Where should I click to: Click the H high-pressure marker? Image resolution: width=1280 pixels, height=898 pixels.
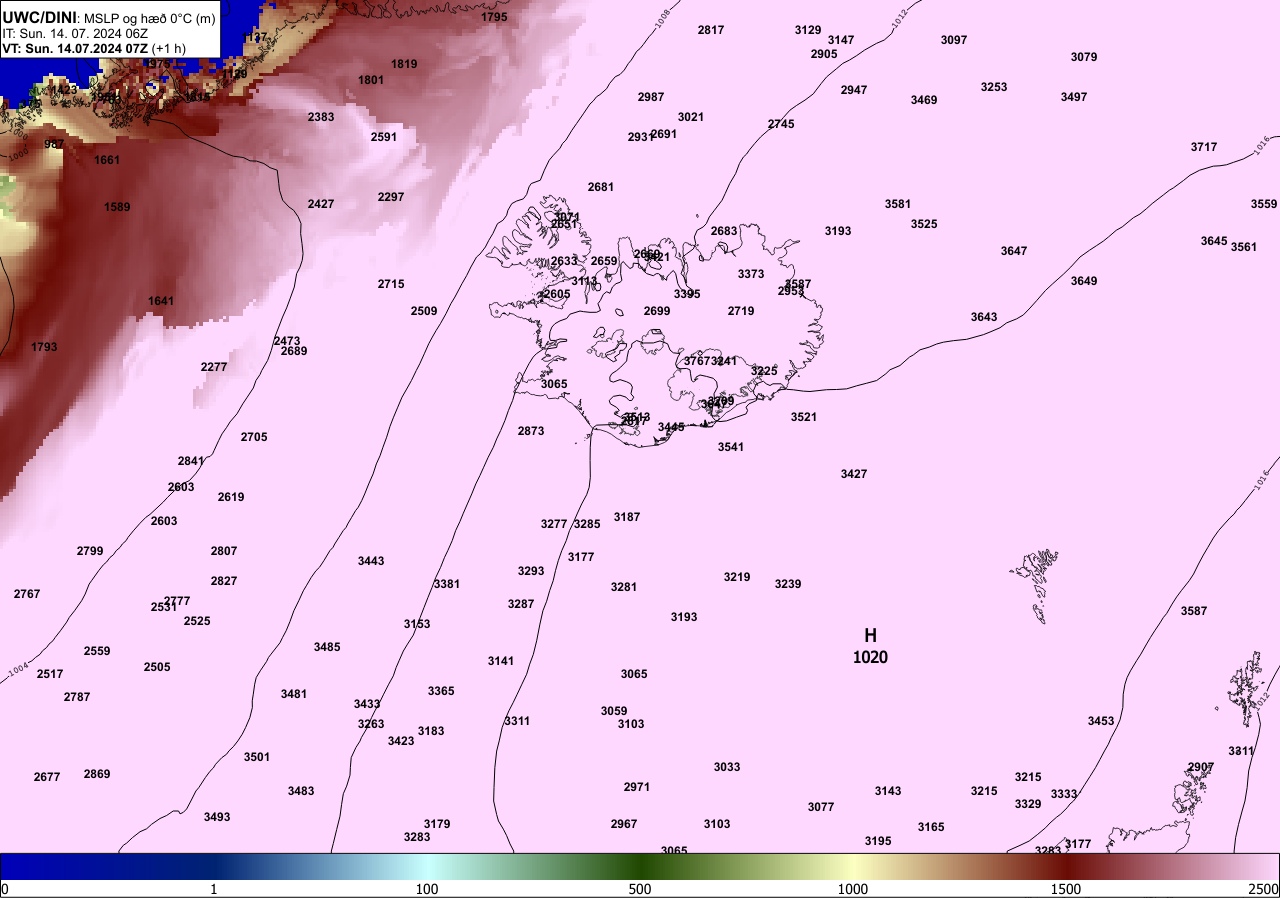(870, 635)
